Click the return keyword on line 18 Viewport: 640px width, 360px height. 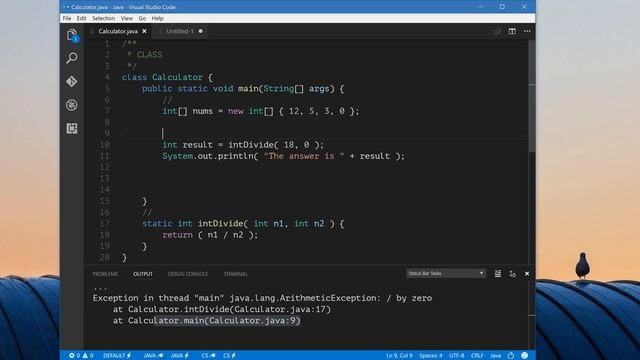point(177,235)
